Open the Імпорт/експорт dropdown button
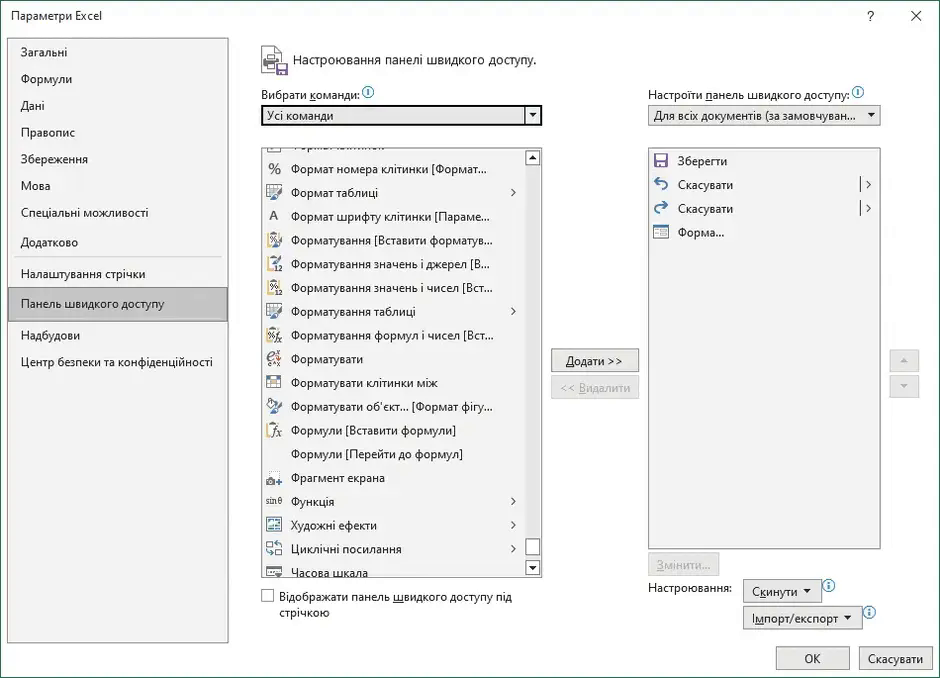Image resolution: width=940 pixels, height=678 pixels. [x=802, y=618]
